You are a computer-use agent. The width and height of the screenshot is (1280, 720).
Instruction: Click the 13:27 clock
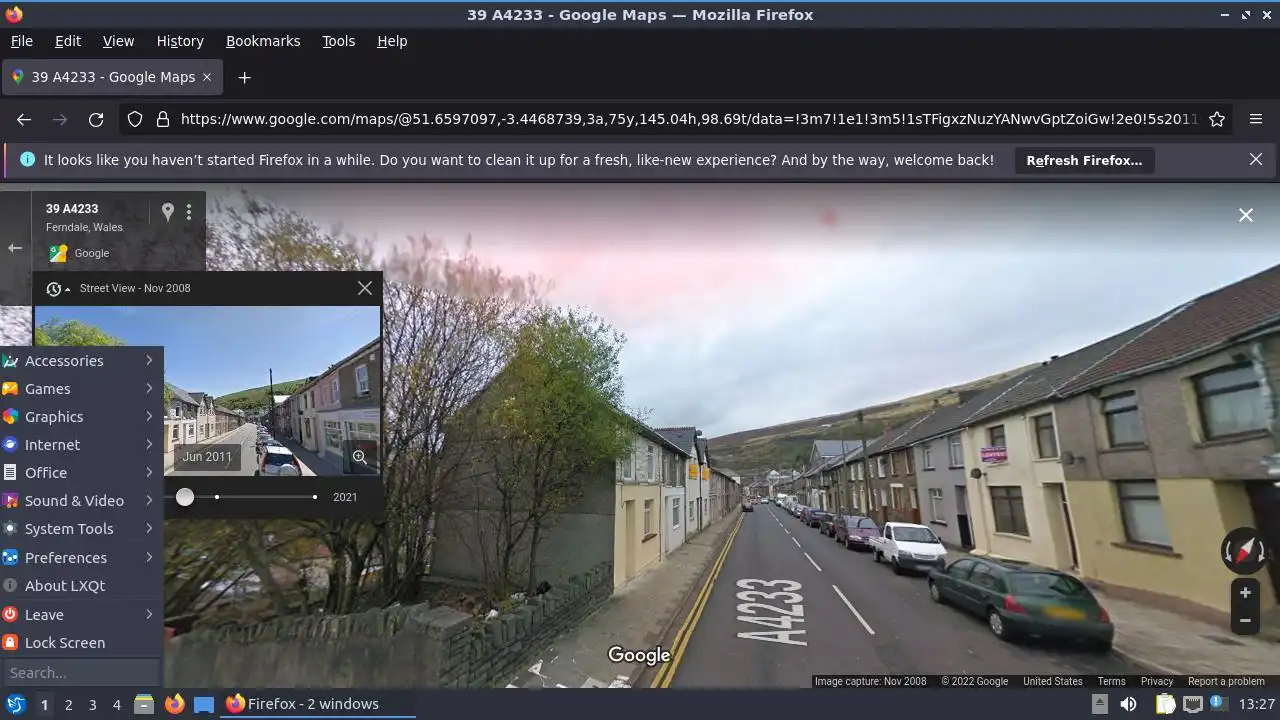pos(1257,704)
